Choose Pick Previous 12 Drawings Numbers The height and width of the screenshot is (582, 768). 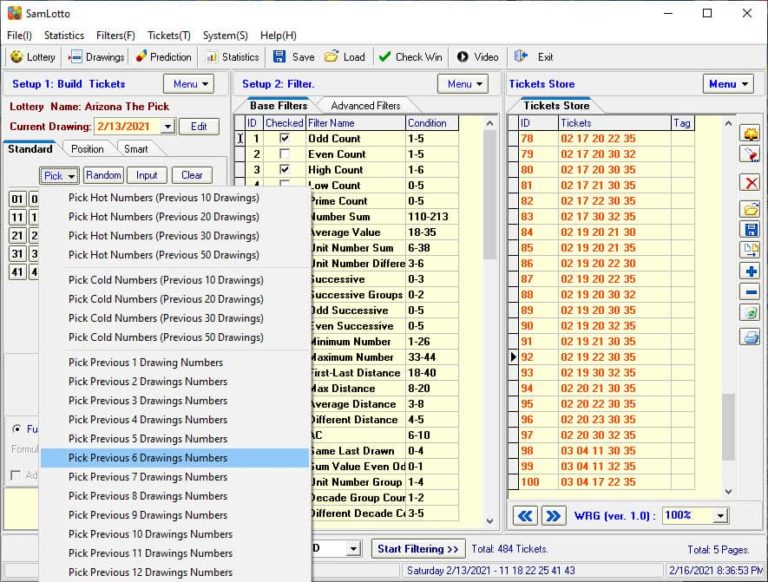point(175,572)
